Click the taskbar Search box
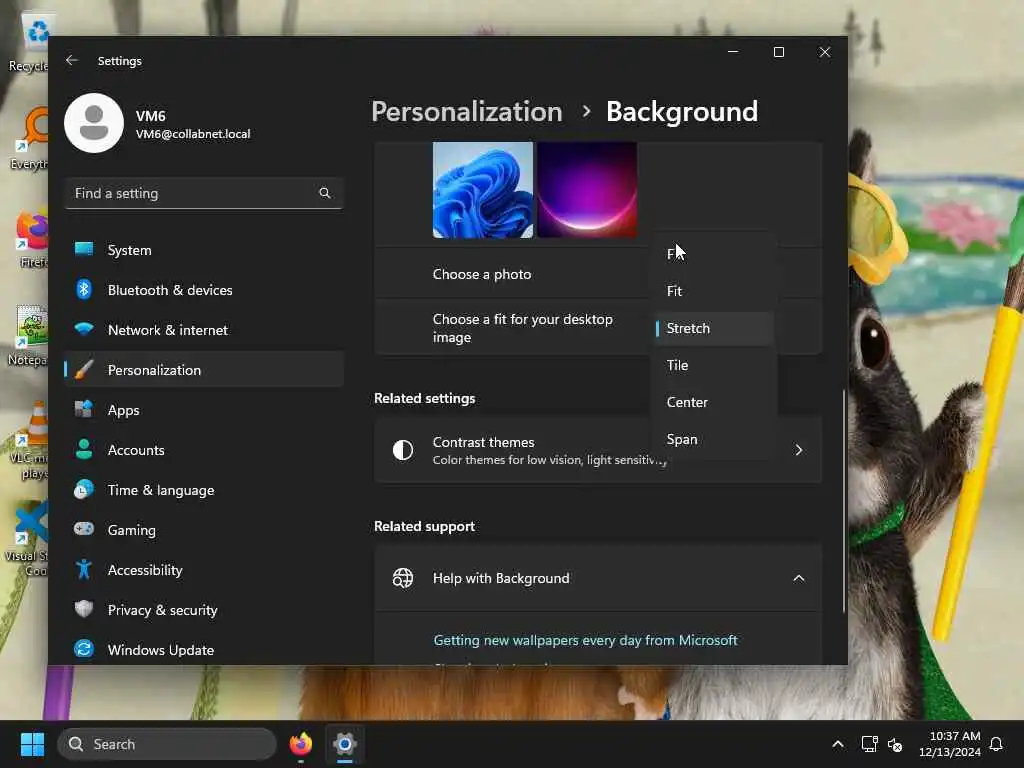This screenshot has height=768, width=1024. coord(167,744)
